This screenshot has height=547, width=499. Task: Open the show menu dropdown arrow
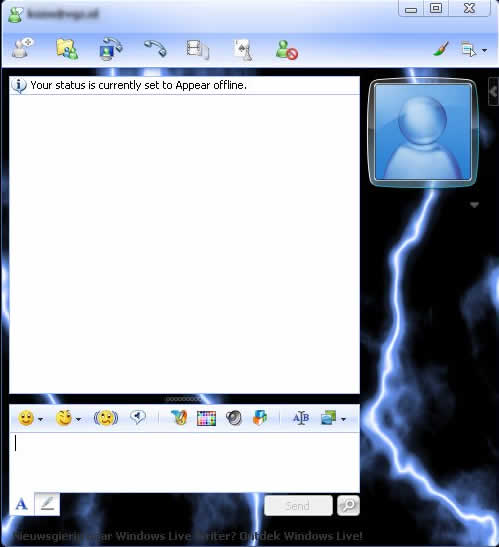click(x=484, y=50)
